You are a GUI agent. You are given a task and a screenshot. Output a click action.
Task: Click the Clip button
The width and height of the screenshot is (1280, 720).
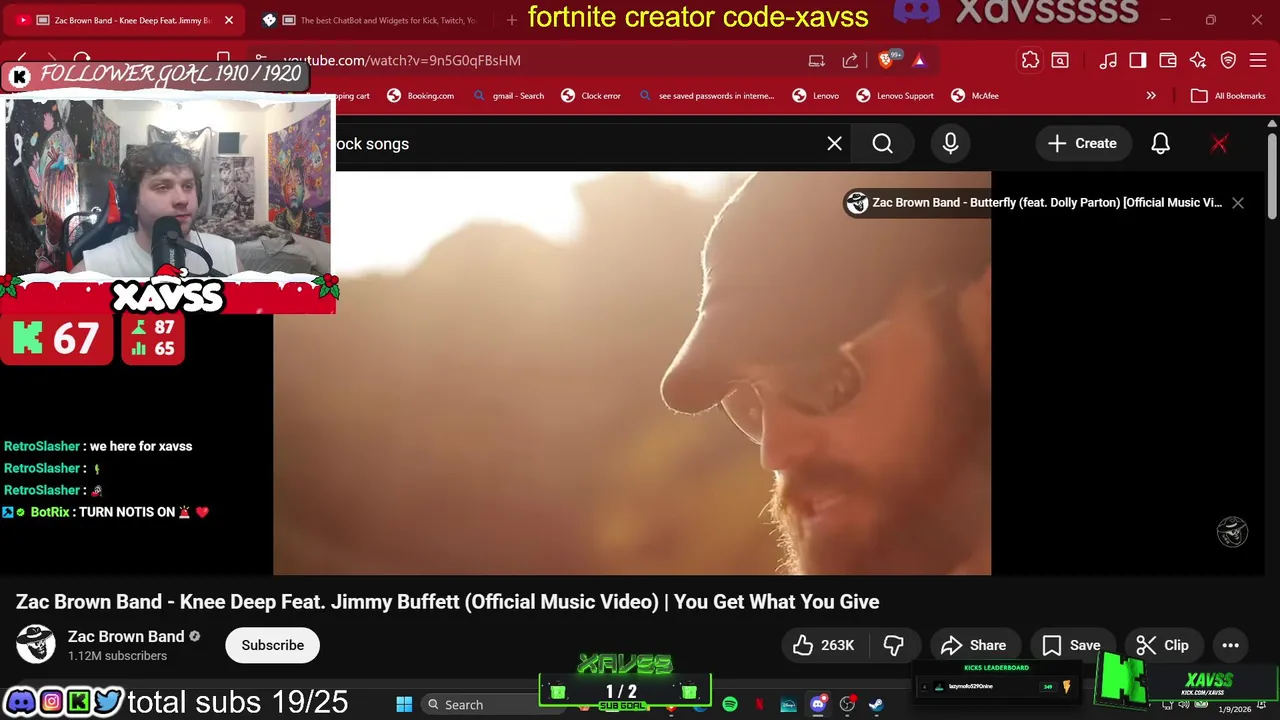pos(1163,645)
